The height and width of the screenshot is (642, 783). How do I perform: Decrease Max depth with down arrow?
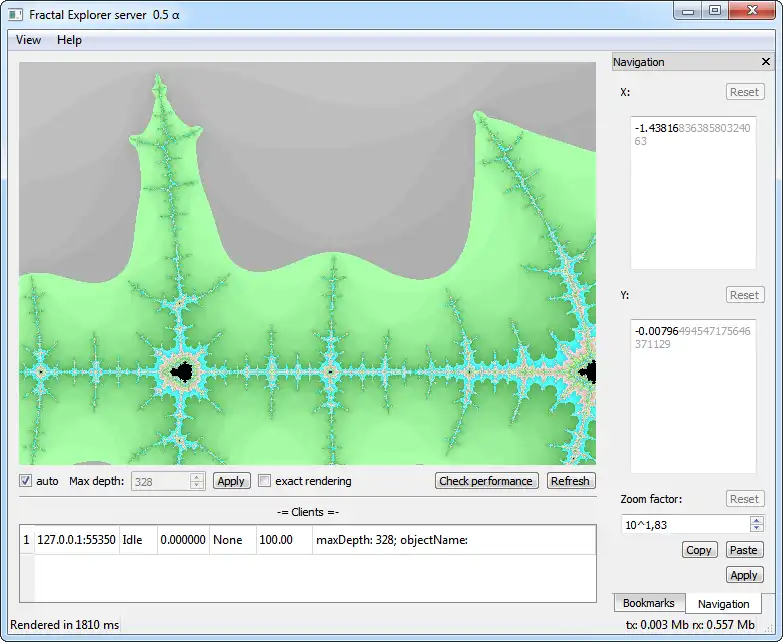[197, 485]
